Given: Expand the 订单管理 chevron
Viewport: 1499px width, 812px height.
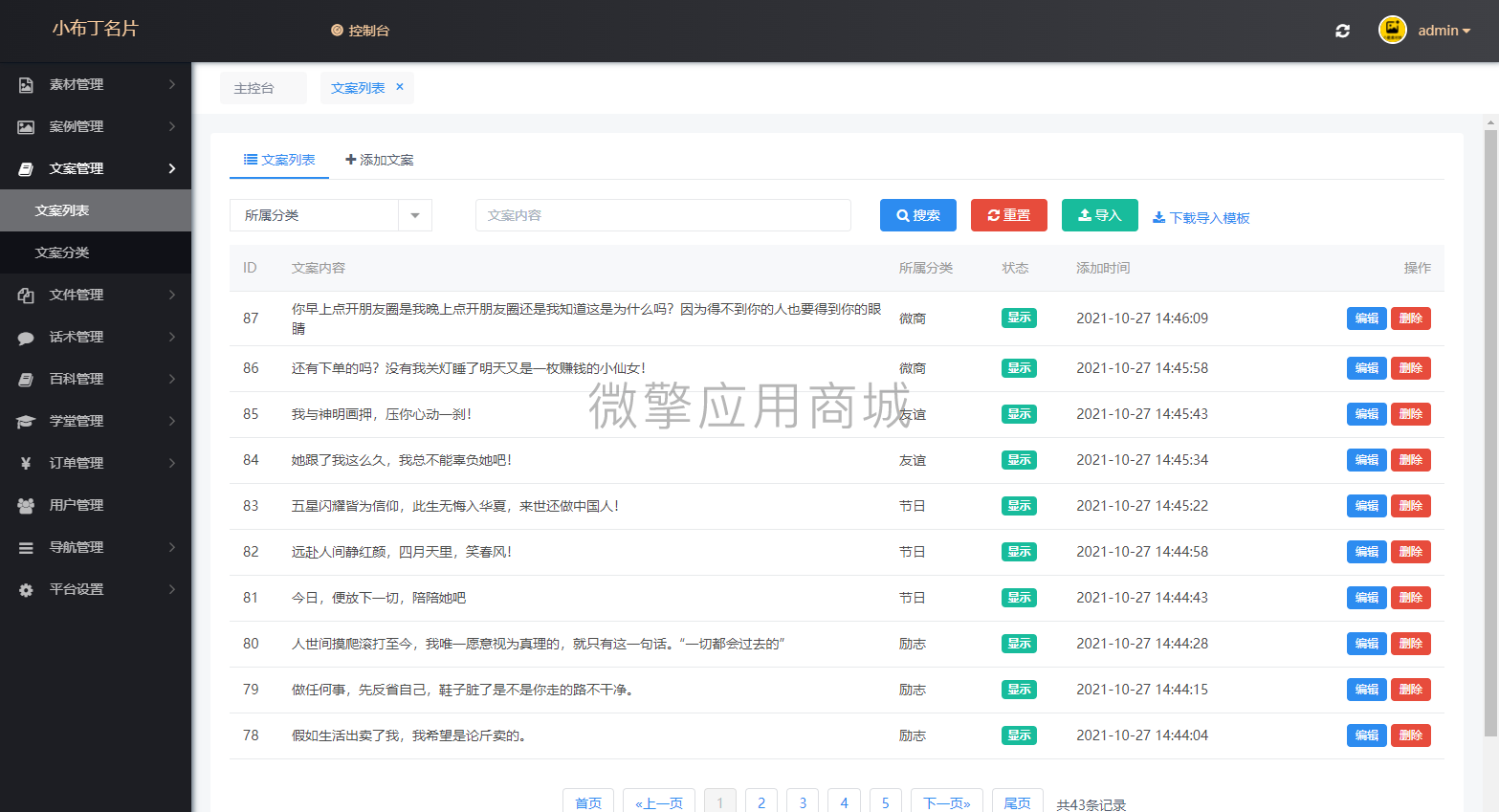Looking at the screenshot, I should click(x=172, y=463).
